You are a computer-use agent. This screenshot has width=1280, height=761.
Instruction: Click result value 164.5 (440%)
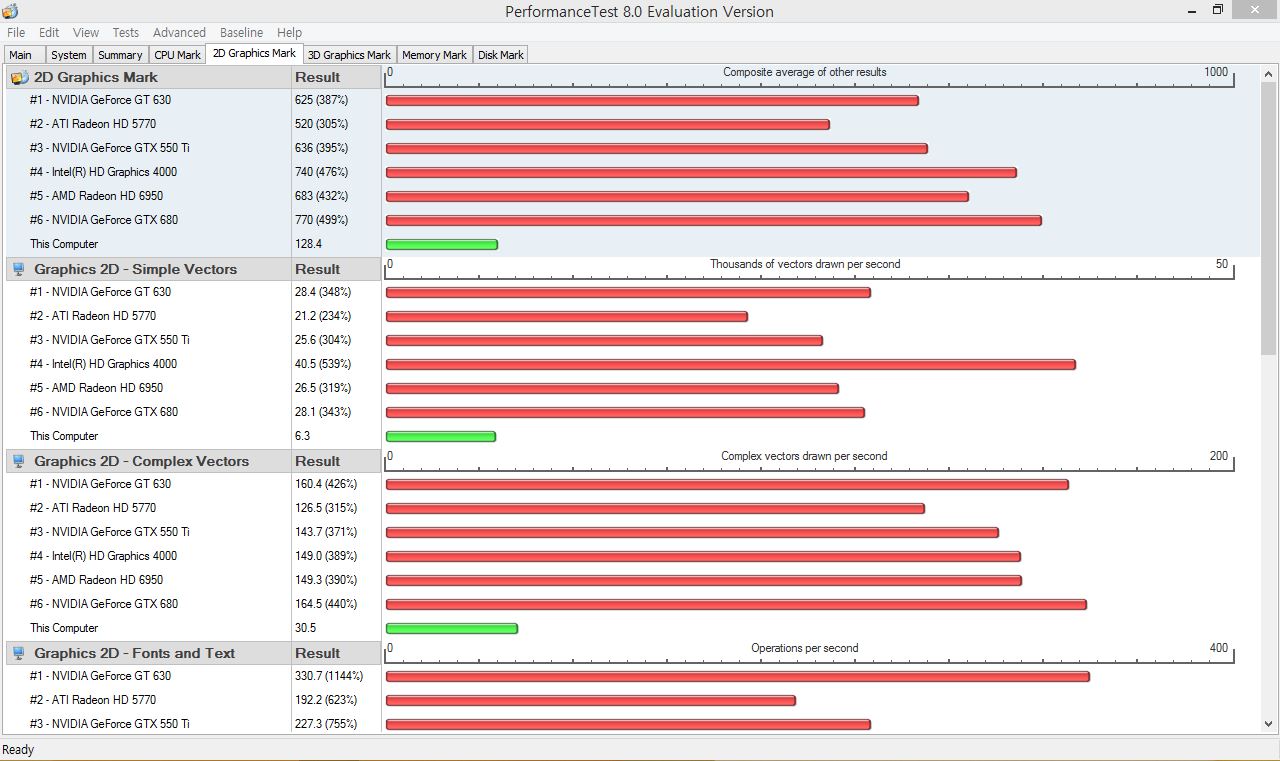(326, 604)
